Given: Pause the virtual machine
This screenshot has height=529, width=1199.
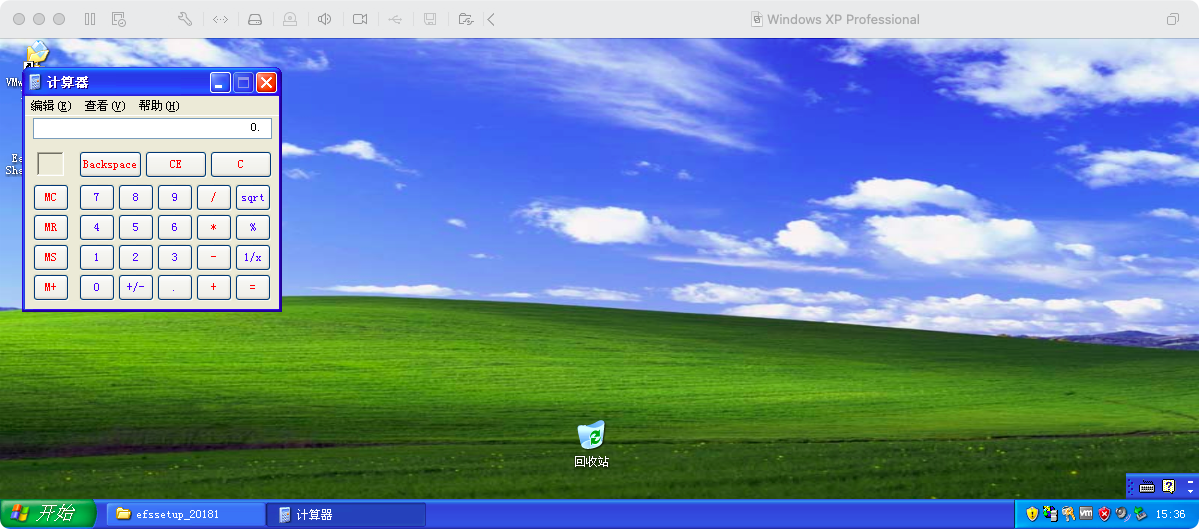Looking at the screenshot, I should [90, 19].
